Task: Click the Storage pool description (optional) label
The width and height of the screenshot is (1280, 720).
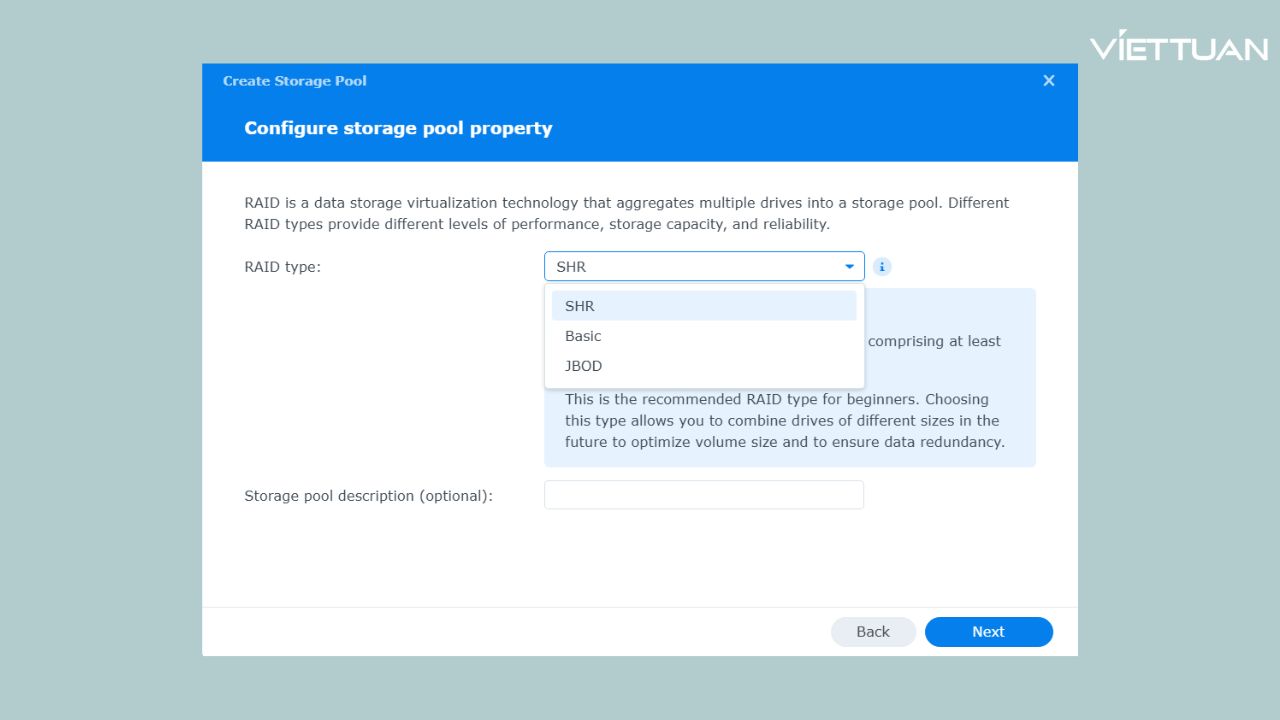Action: tap(368, 496)
